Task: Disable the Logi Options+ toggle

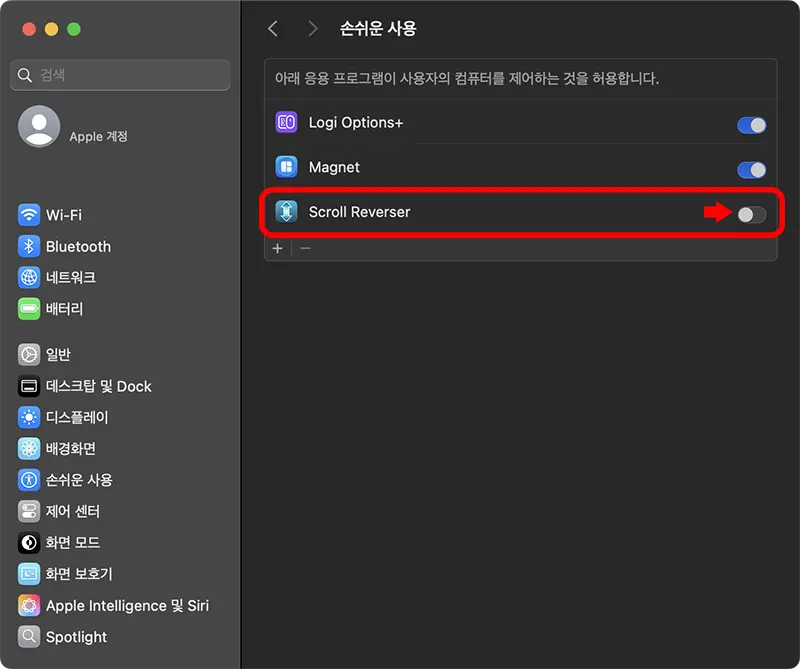Action: coord(751,125)
